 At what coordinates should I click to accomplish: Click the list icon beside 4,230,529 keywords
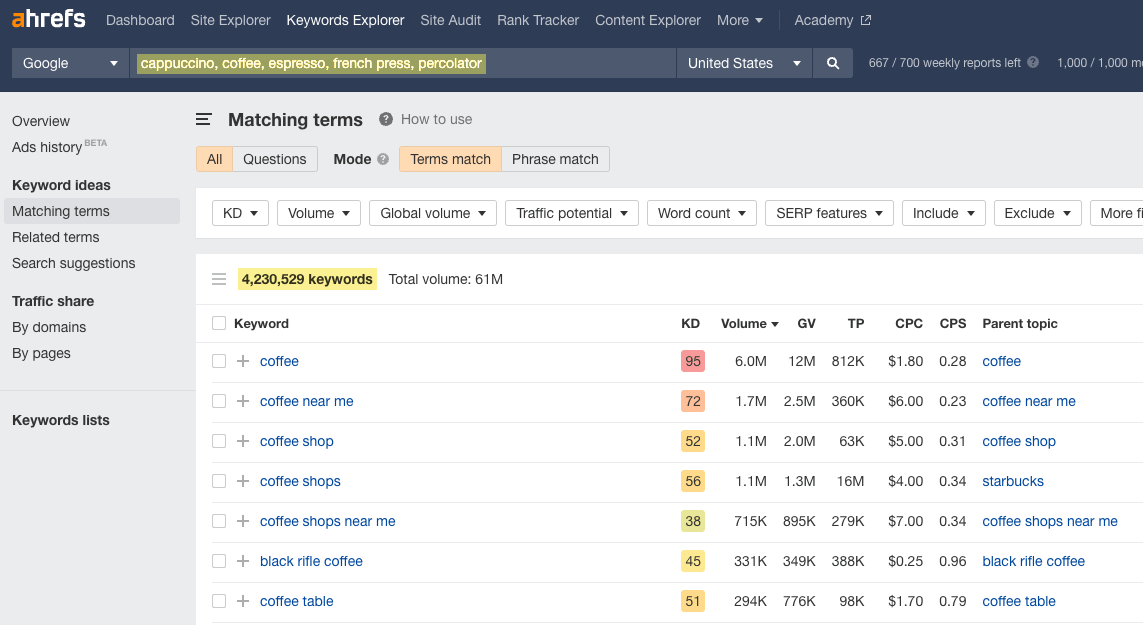pos(219,279)
